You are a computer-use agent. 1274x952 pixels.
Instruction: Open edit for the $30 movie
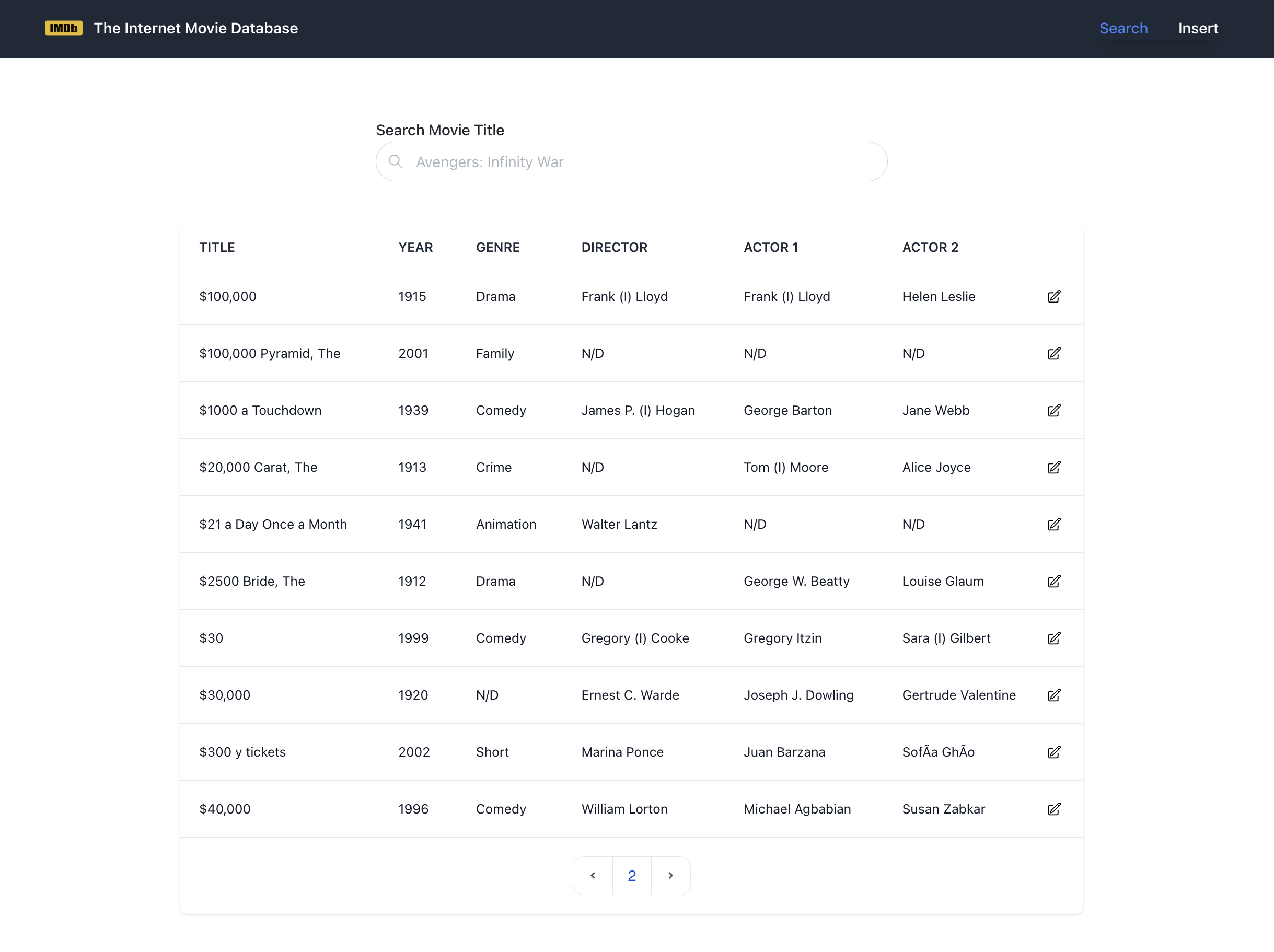(1053, 638)
